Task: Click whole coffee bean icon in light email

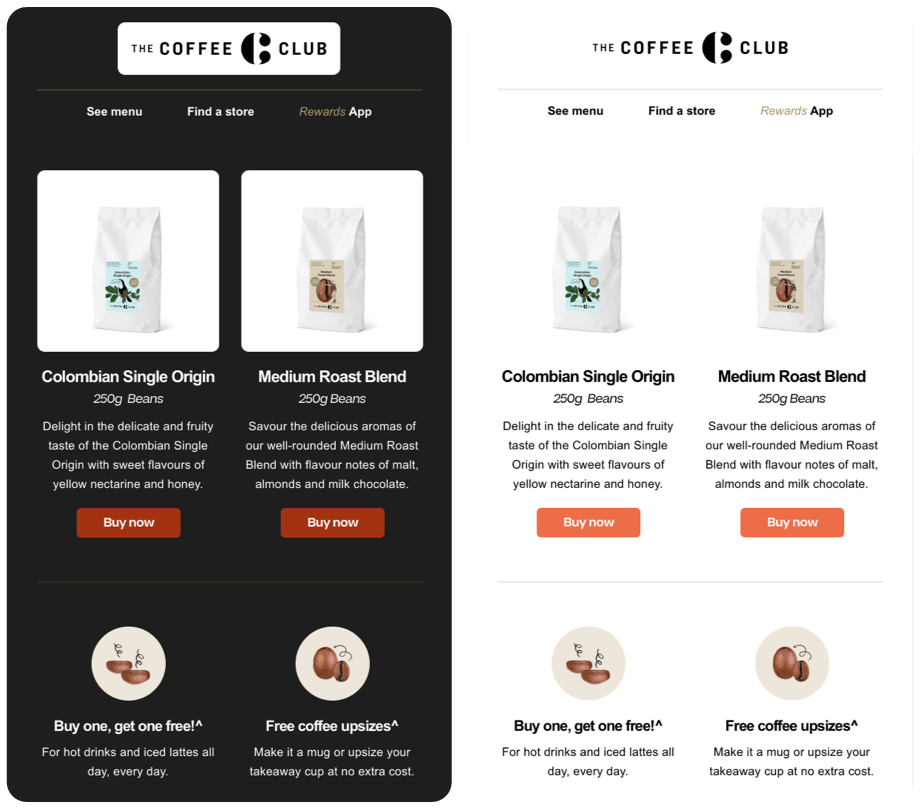Action: (x=792, y=664)
